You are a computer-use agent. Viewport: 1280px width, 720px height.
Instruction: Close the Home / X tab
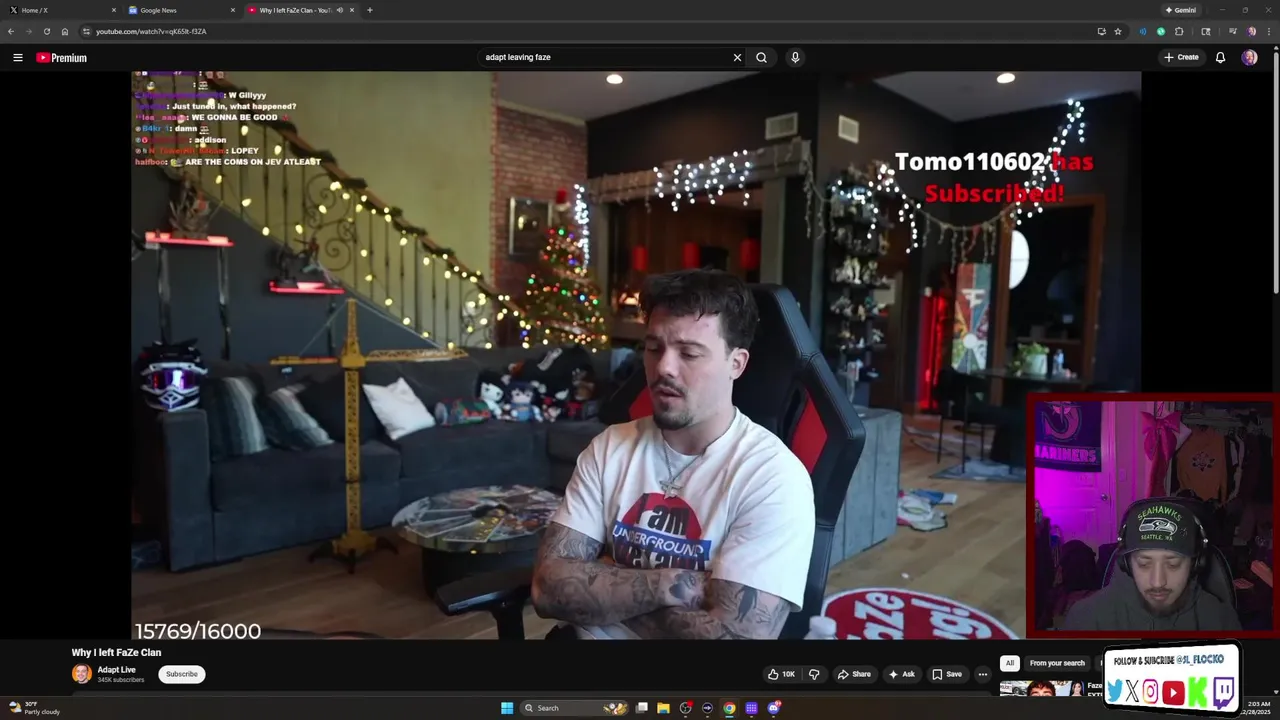tap(114, 10)
